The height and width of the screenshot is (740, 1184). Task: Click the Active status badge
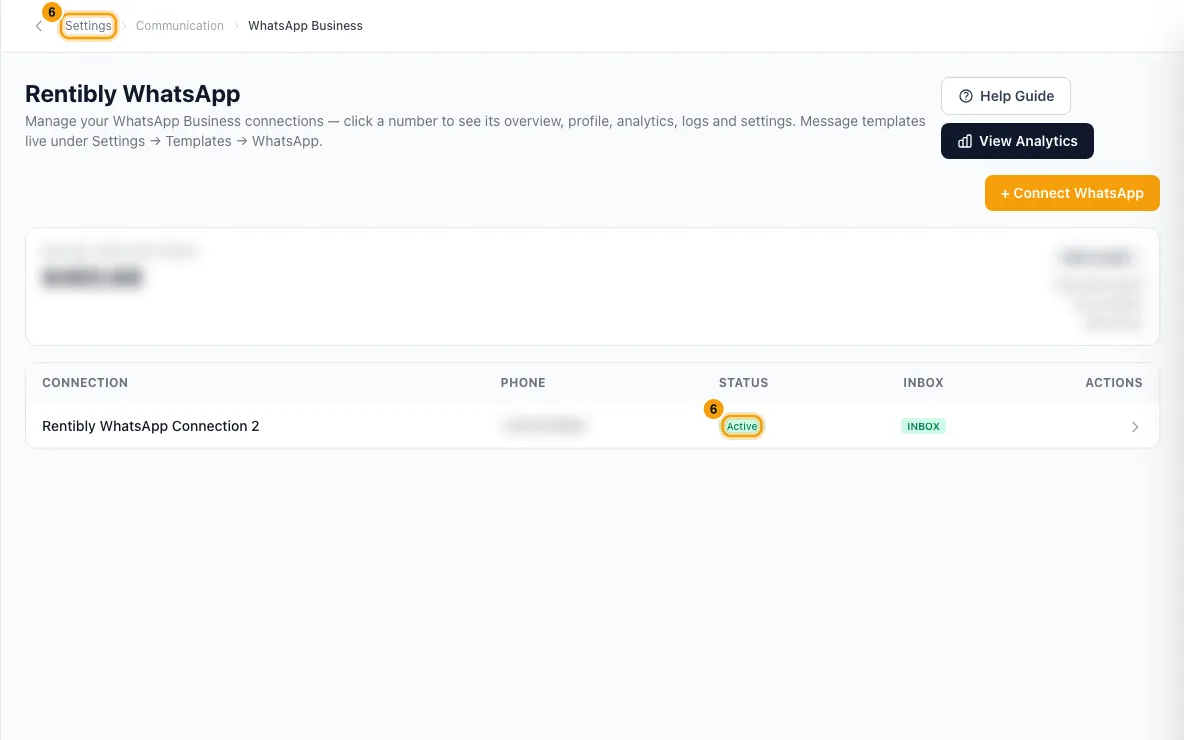(x=742, y=426)
